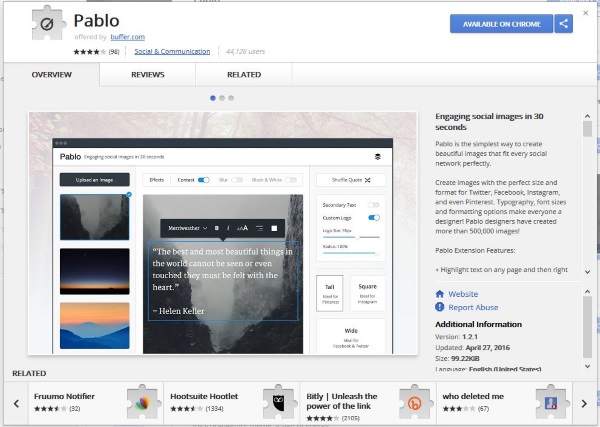600x427 pixels.
Task: Open the Website link
Action: pyautogui.click(x=463, y=294)
